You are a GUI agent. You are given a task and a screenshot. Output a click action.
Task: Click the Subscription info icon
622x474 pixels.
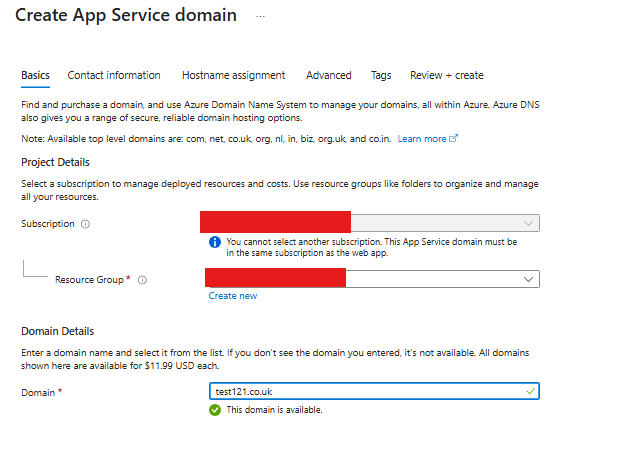coord(85,224)
